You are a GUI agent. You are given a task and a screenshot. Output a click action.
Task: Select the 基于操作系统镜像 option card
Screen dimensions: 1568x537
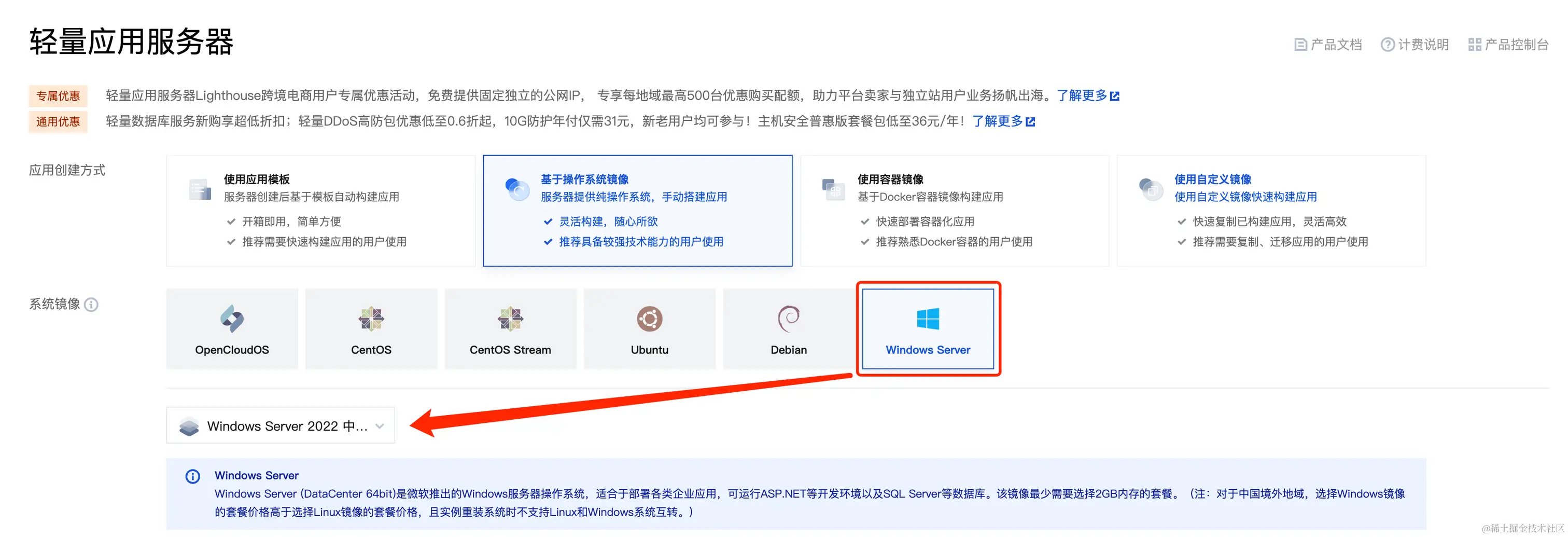638,211
